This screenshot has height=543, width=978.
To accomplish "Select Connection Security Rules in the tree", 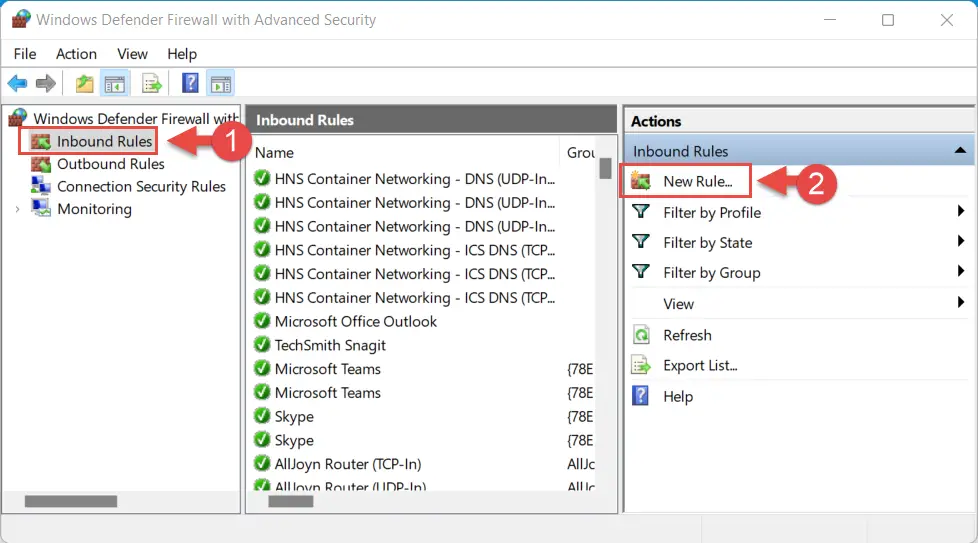I will pos(142,186).
